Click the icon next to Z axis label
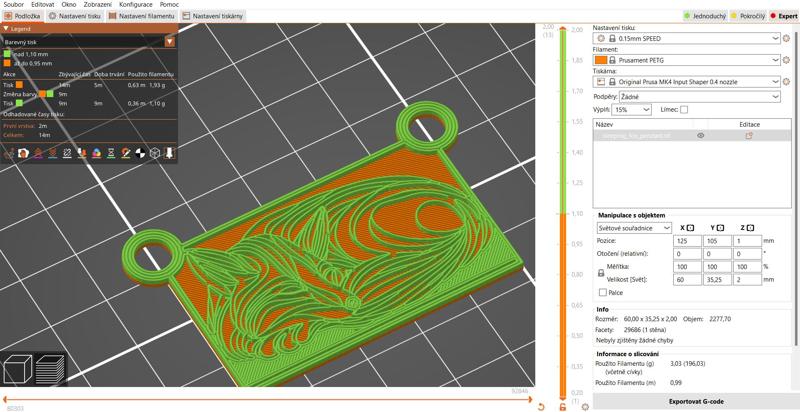Screen dimensions: 800x412 [x=751, y=228]
